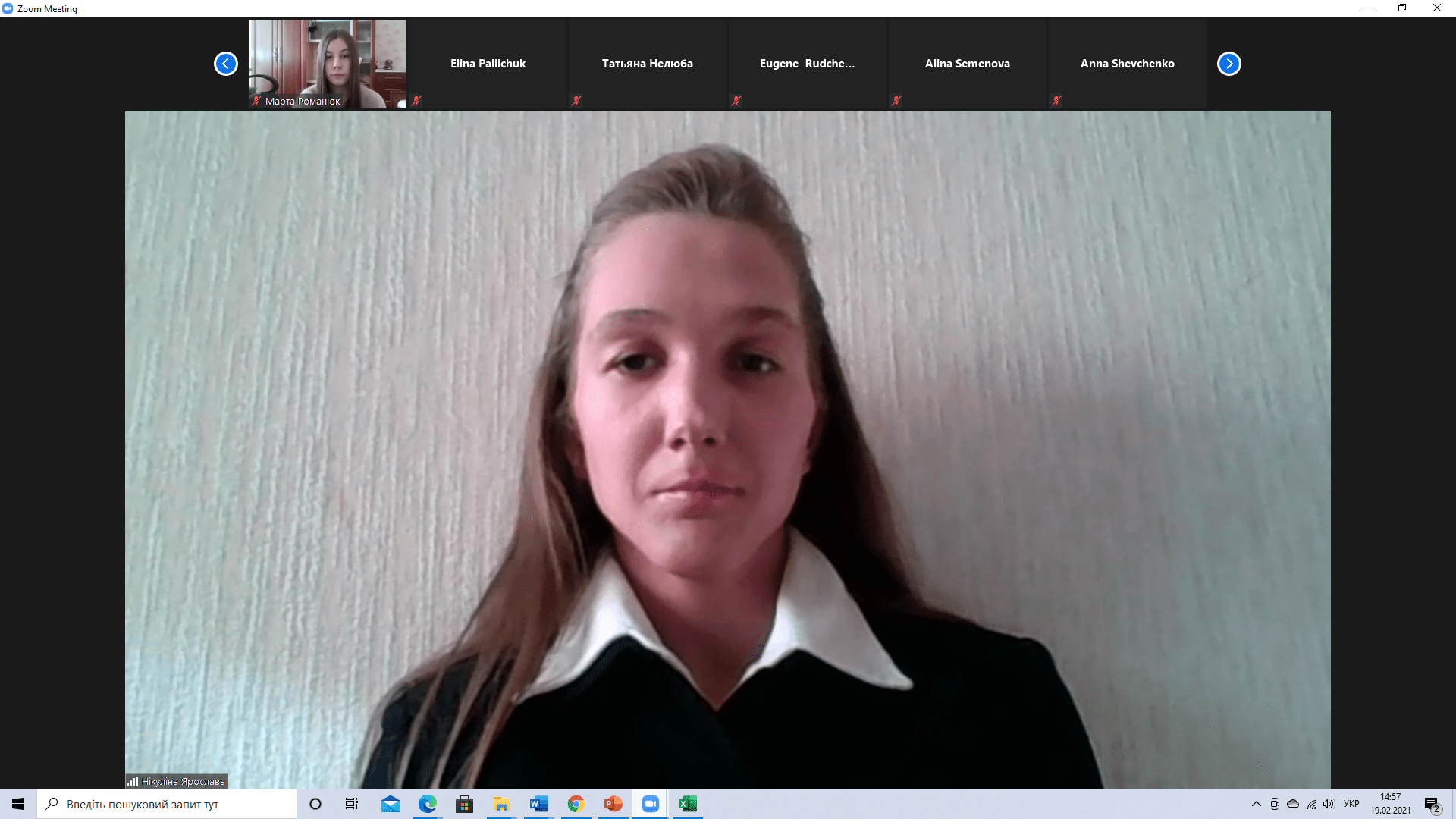Screen dimensions: 1456x819
Task: Open File Explorer from the taskbar
Action: coord(501,804)
